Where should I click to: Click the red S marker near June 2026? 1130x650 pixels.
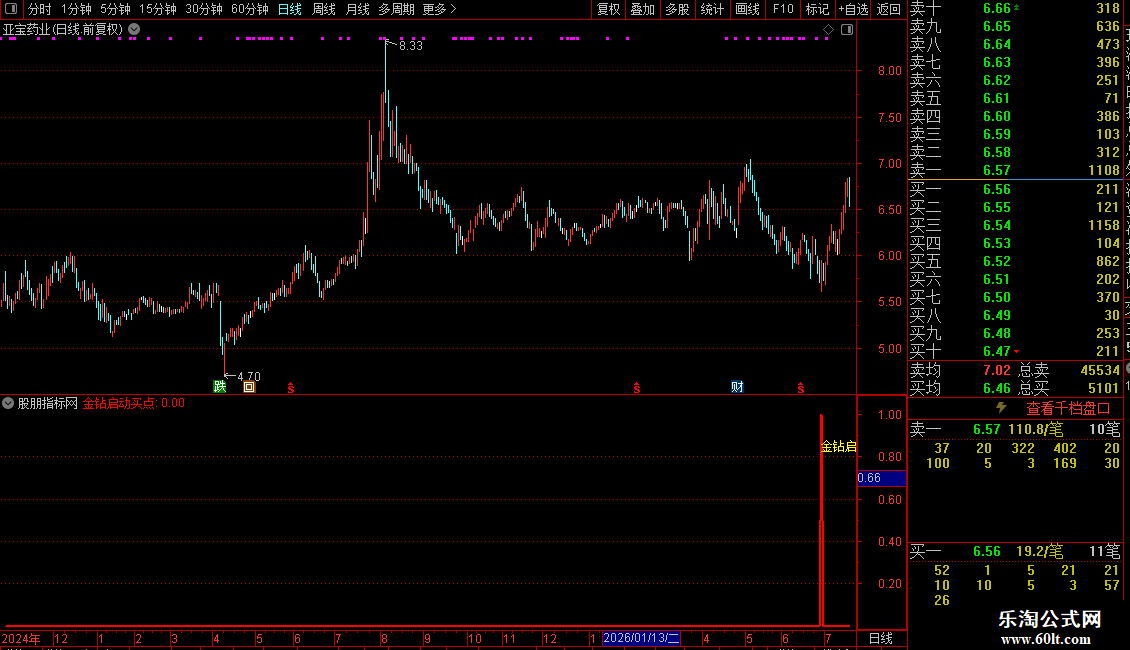801,388
